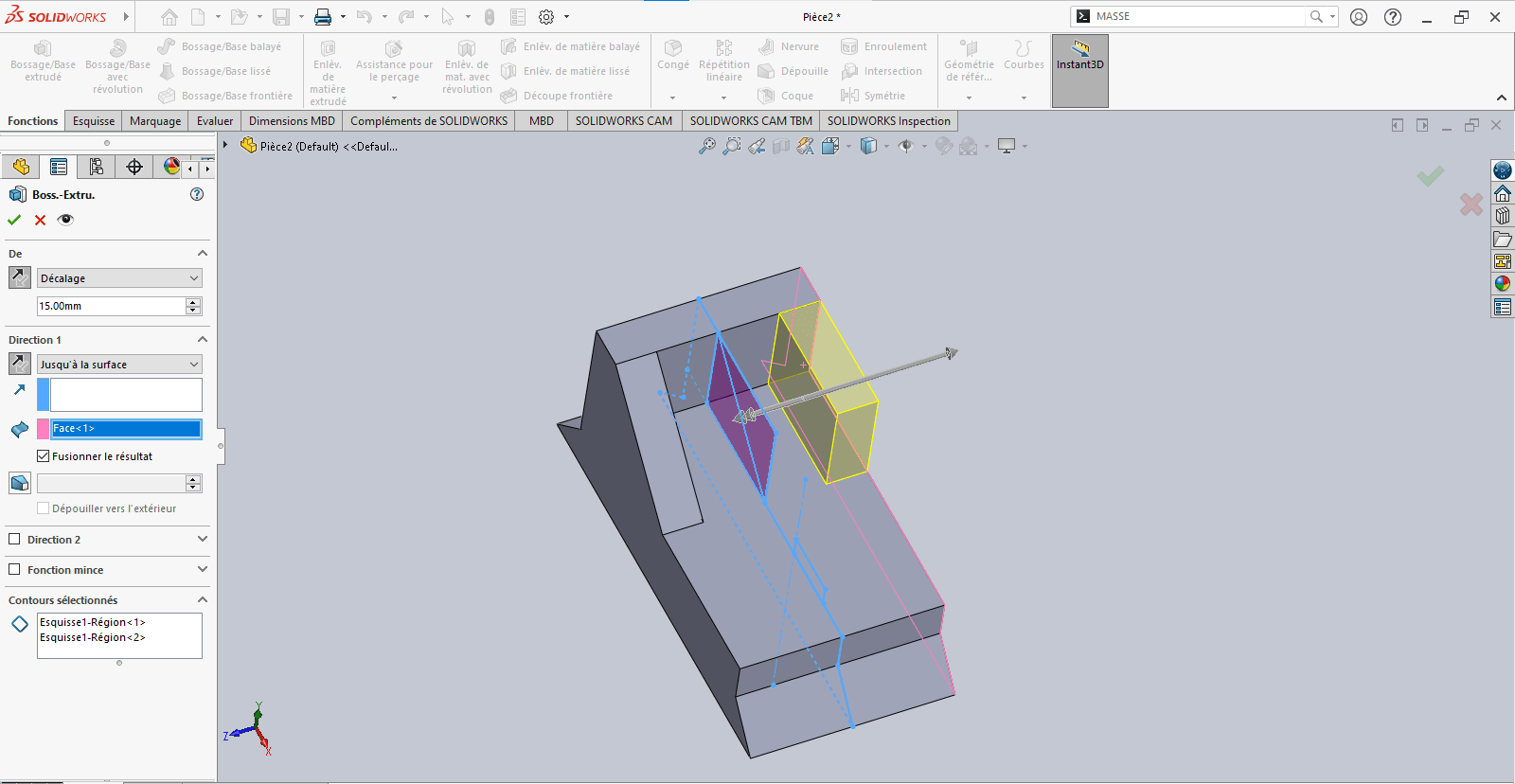
Task: Open the ConfigurationManager tab icon
Action: point(96,167)
